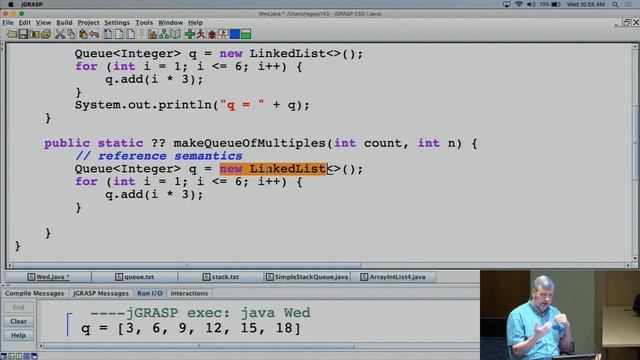Click the End button in Run I/O

pyautogui.click(x=18, y=307)
